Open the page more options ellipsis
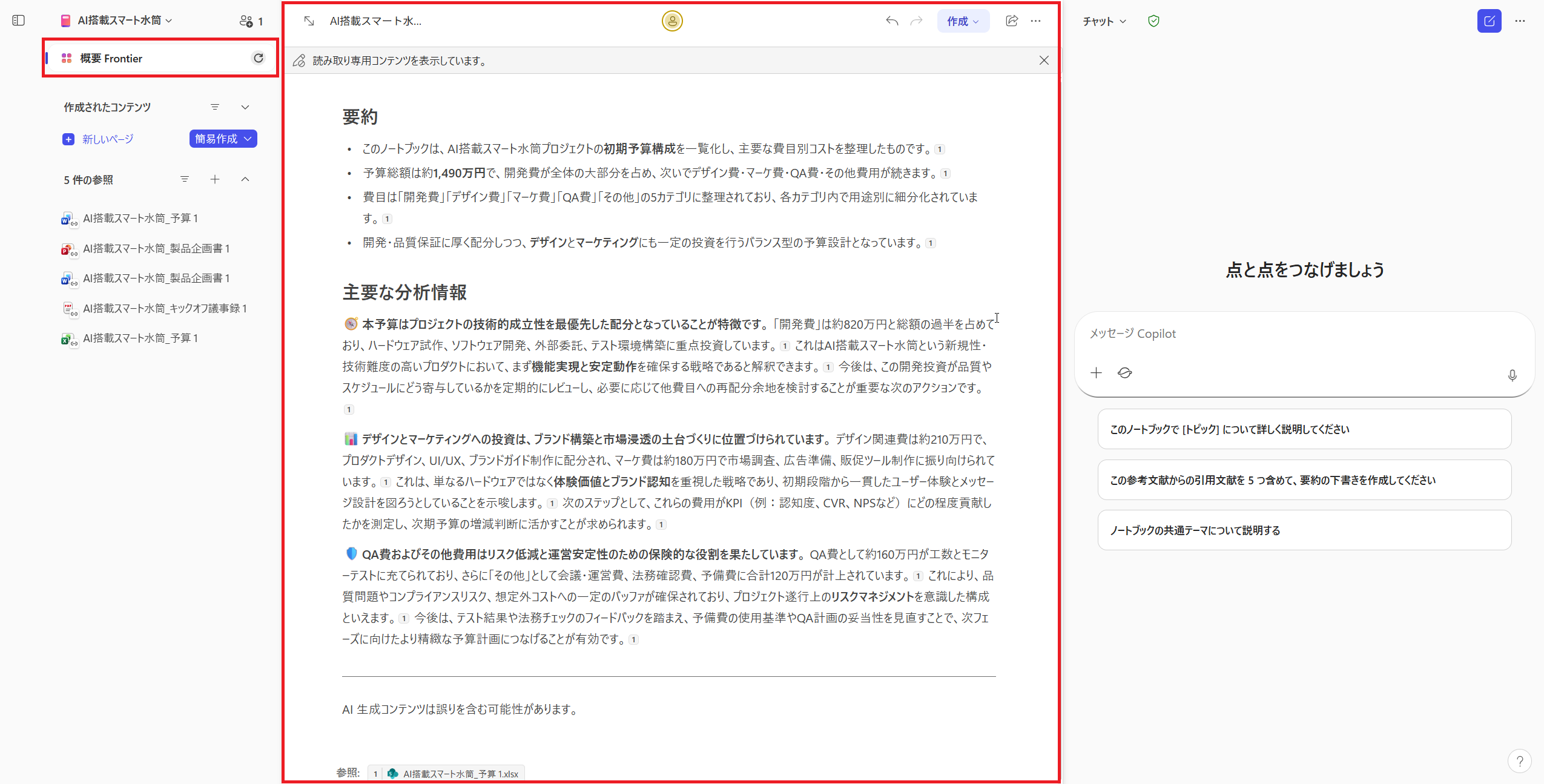This screenshot has width=1544, height=784. coord(1036,21)
